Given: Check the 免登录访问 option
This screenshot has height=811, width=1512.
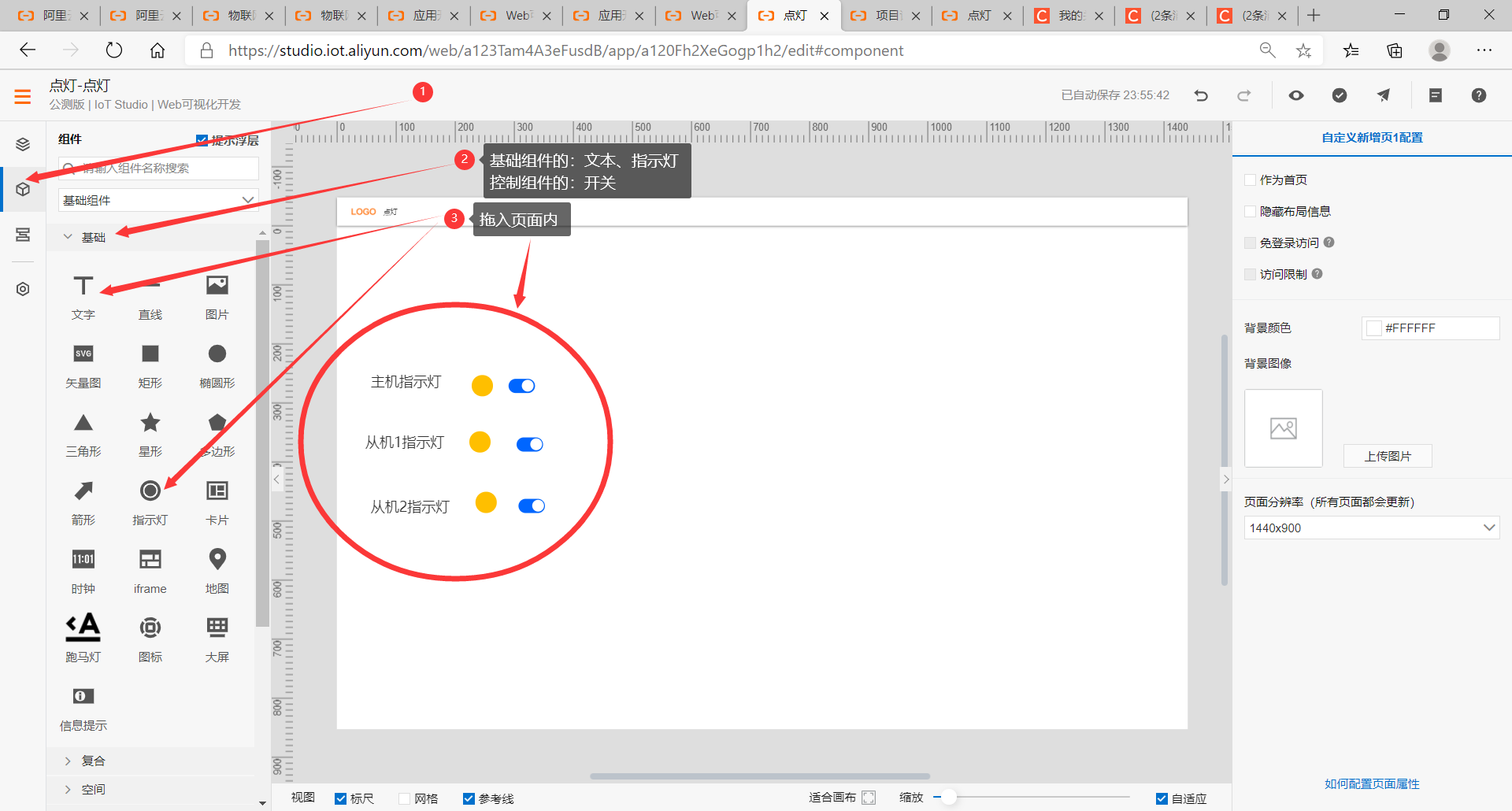Looking at the screenshot, I should (1250, 243).
